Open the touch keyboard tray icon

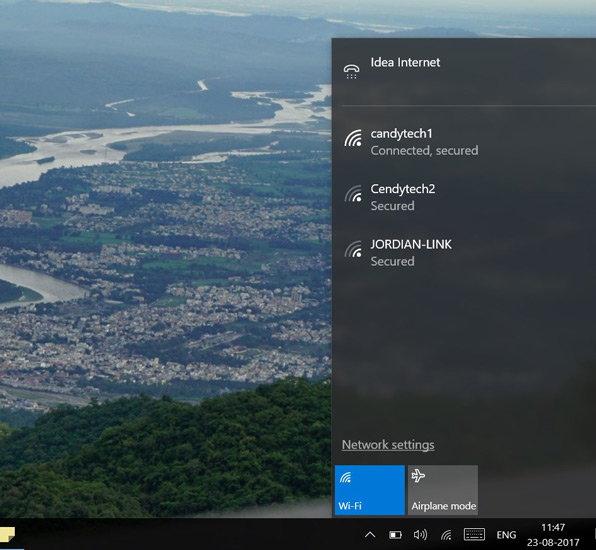point(474,534)
